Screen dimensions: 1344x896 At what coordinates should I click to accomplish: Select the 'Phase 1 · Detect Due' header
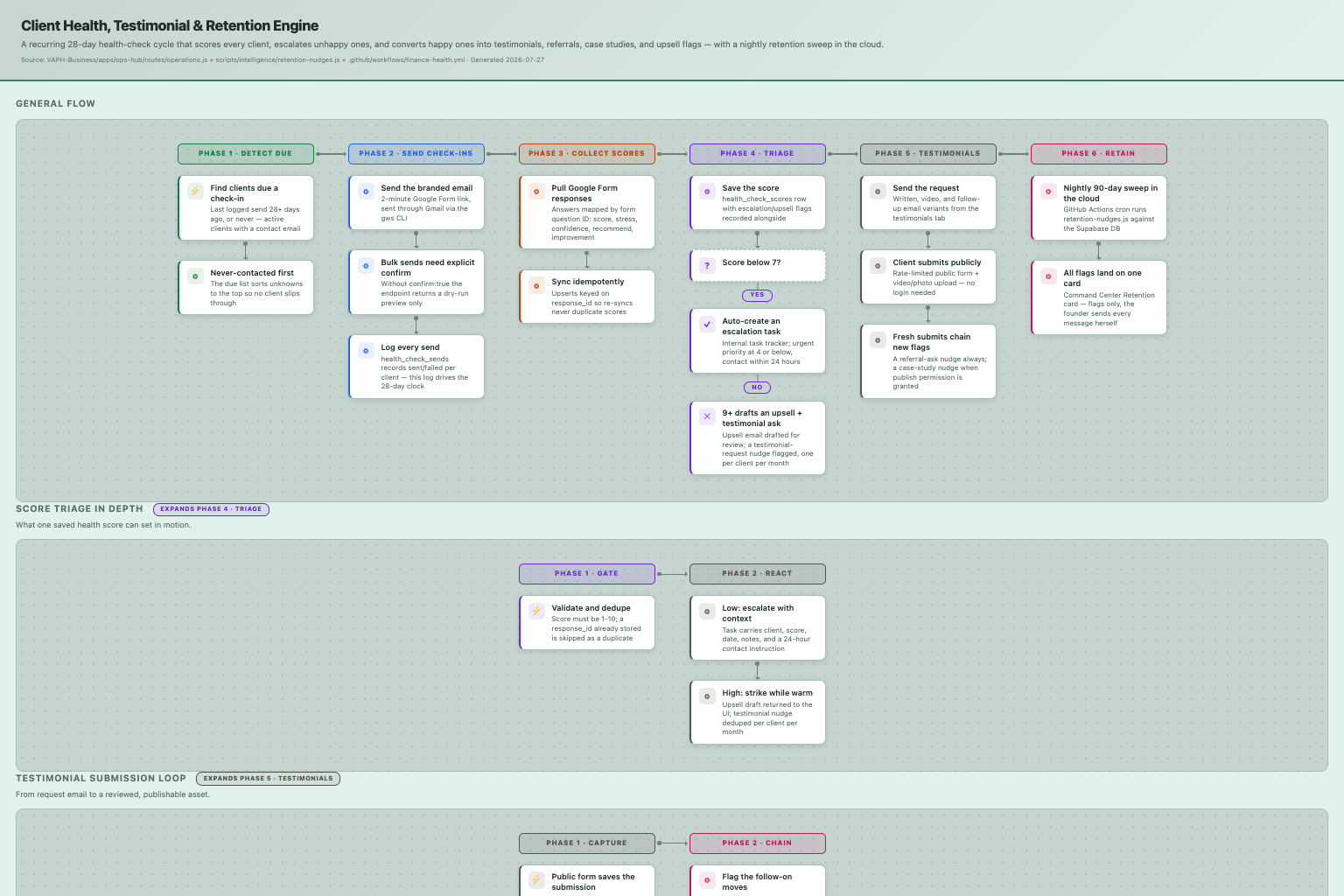[x=246, y=153]
